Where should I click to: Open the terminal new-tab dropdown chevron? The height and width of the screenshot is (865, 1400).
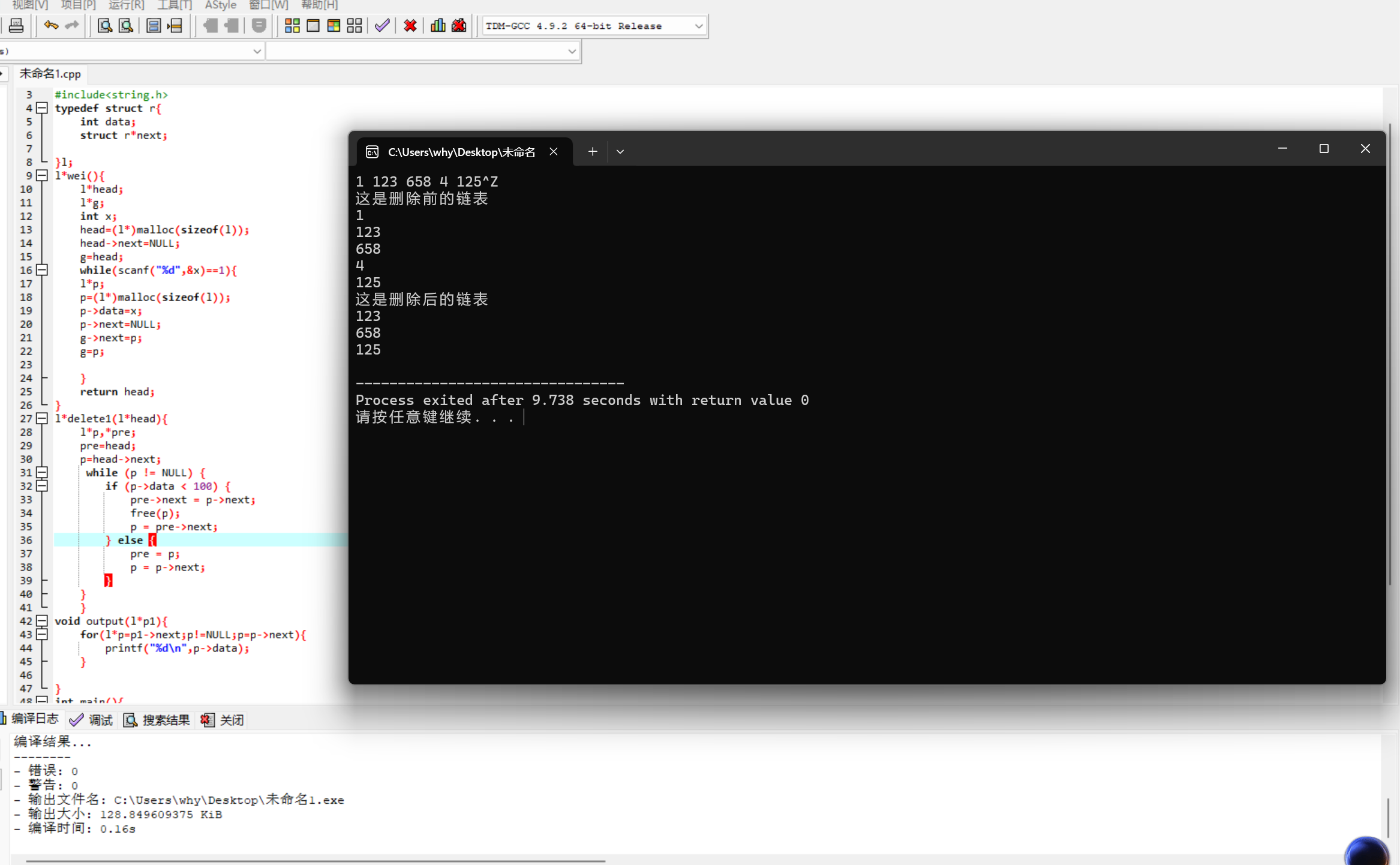(x=620, y=152)
